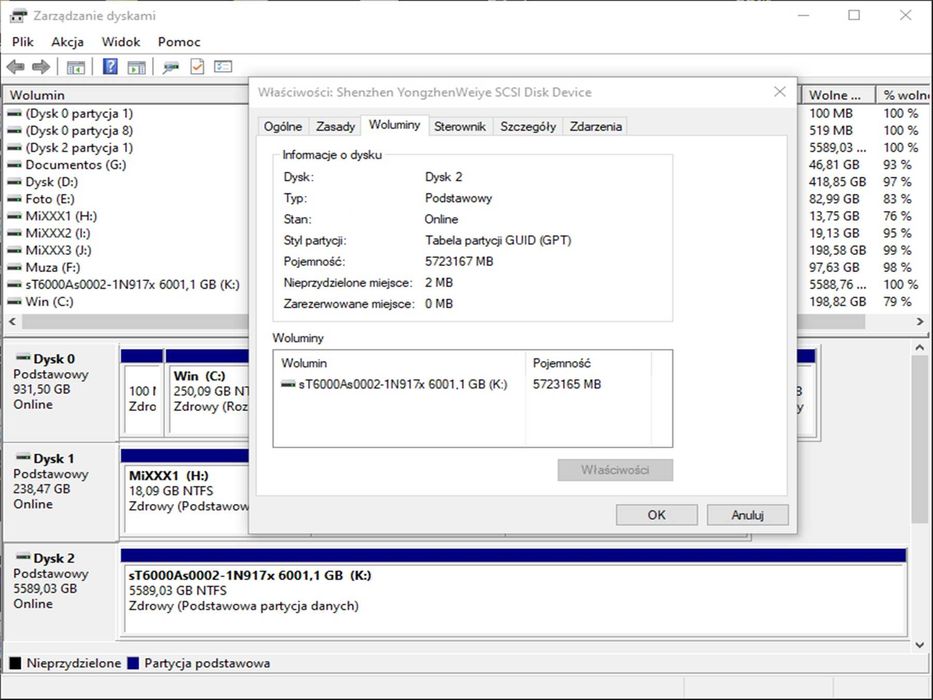Click volume icon in dialog Woluminy list
Image resolution: width=933 pixels, height=700 pixels.
coord(288,385)
